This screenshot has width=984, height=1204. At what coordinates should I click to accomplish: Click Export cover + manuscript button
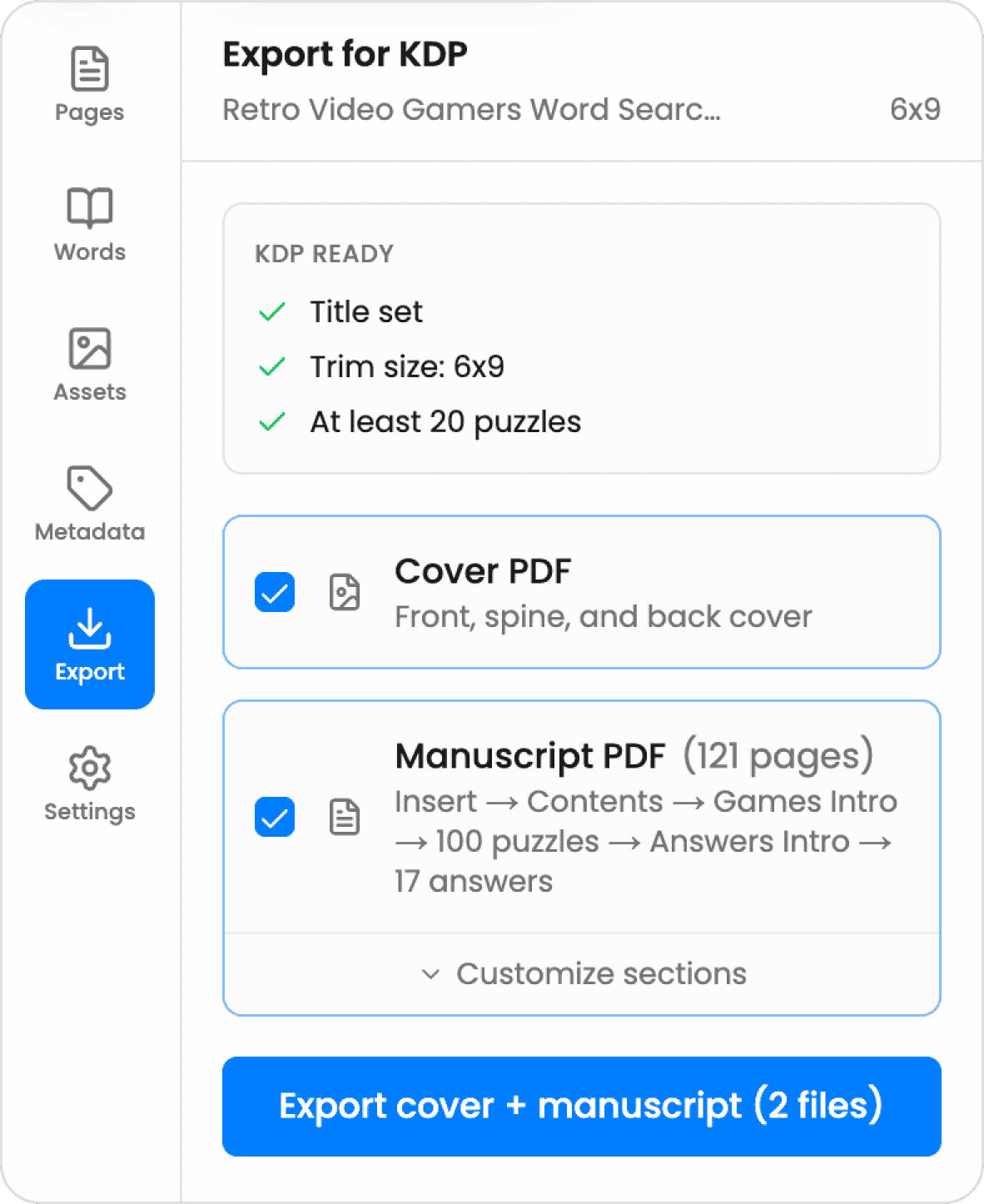[x=581, y=1107]
